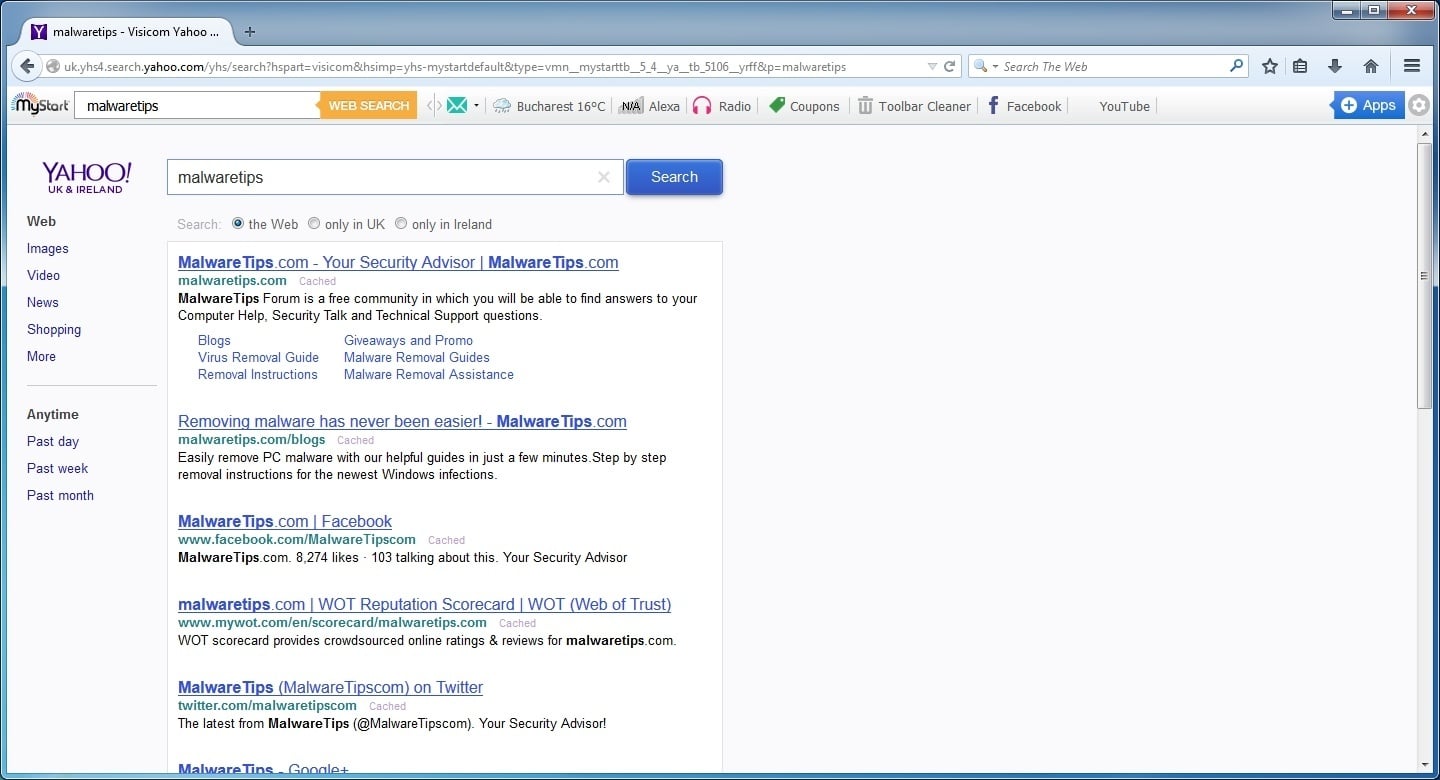Select the "the Web" search radio button
This screenshot has height=780, width=1440.
tap(238, 224)
